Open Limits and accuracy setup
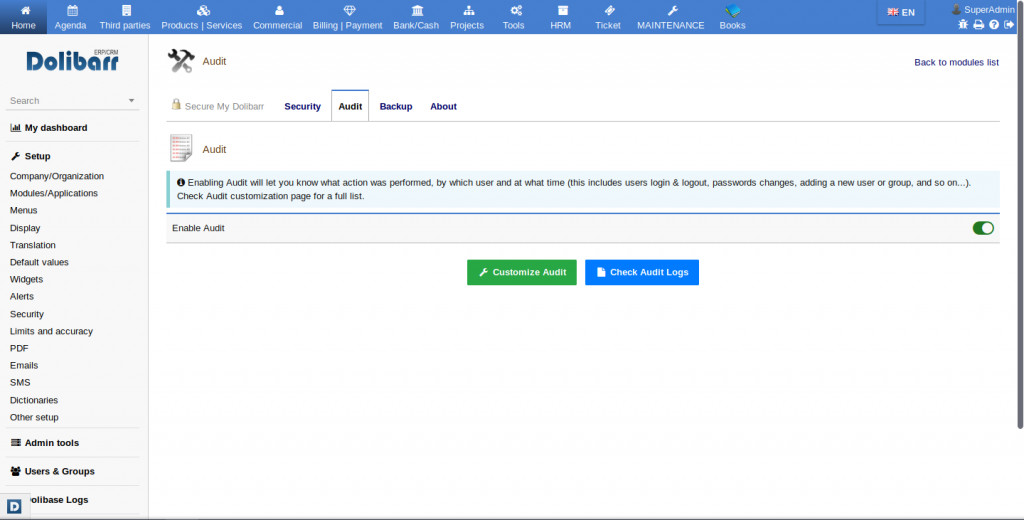This screenshot has width=1024, height=520. coord(51,331)
